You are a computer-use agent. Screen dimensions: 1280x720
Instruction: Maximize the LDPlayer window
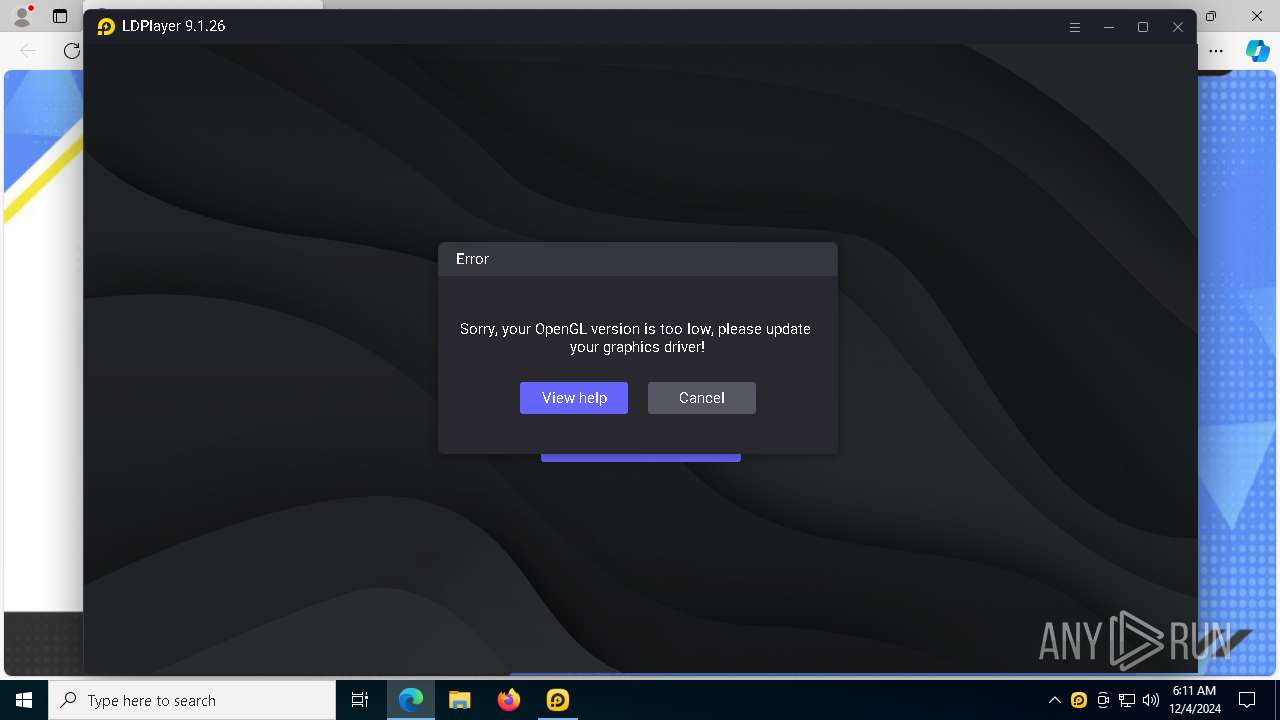click(x=1143, y=27)
